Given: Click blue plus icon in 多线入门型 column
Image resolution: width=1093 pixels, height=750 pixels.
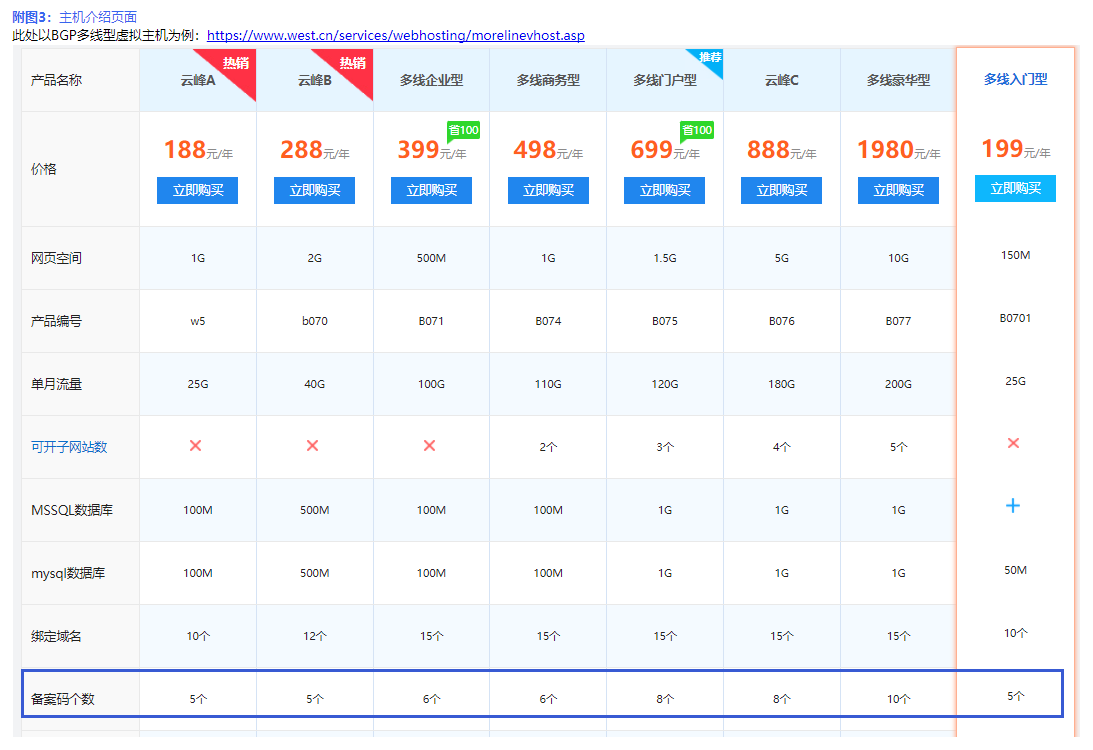Looking at the screenshot, I should tap(1013, 506).
